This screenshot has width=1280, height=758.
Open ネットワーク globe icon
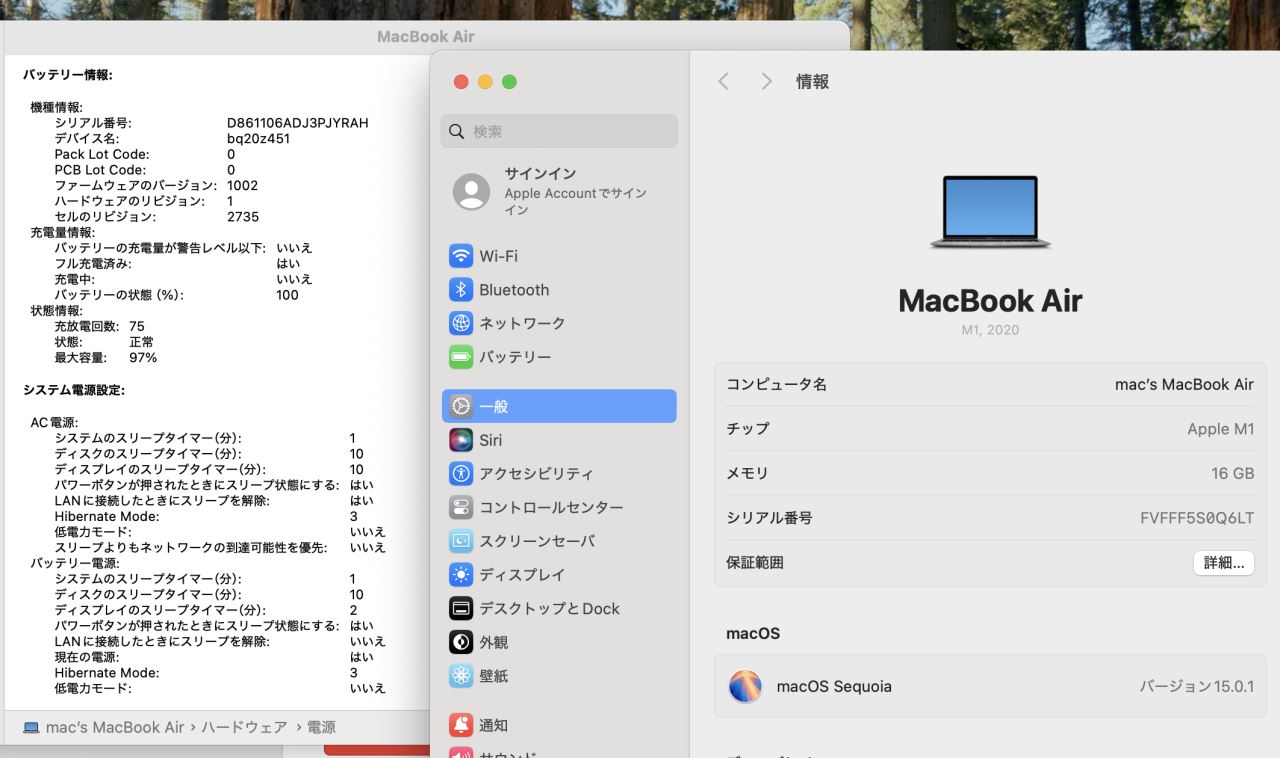[461, 323]
